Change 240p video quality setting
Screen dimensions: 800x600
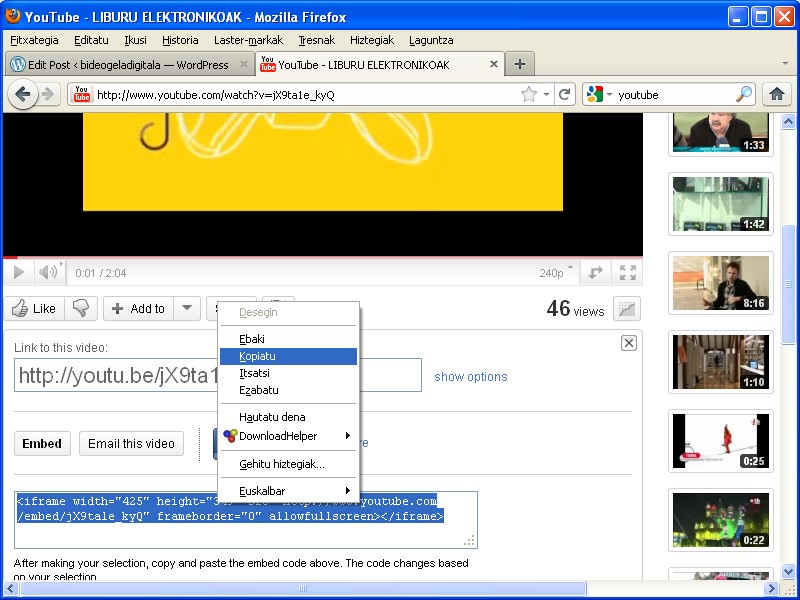(556, 273)
